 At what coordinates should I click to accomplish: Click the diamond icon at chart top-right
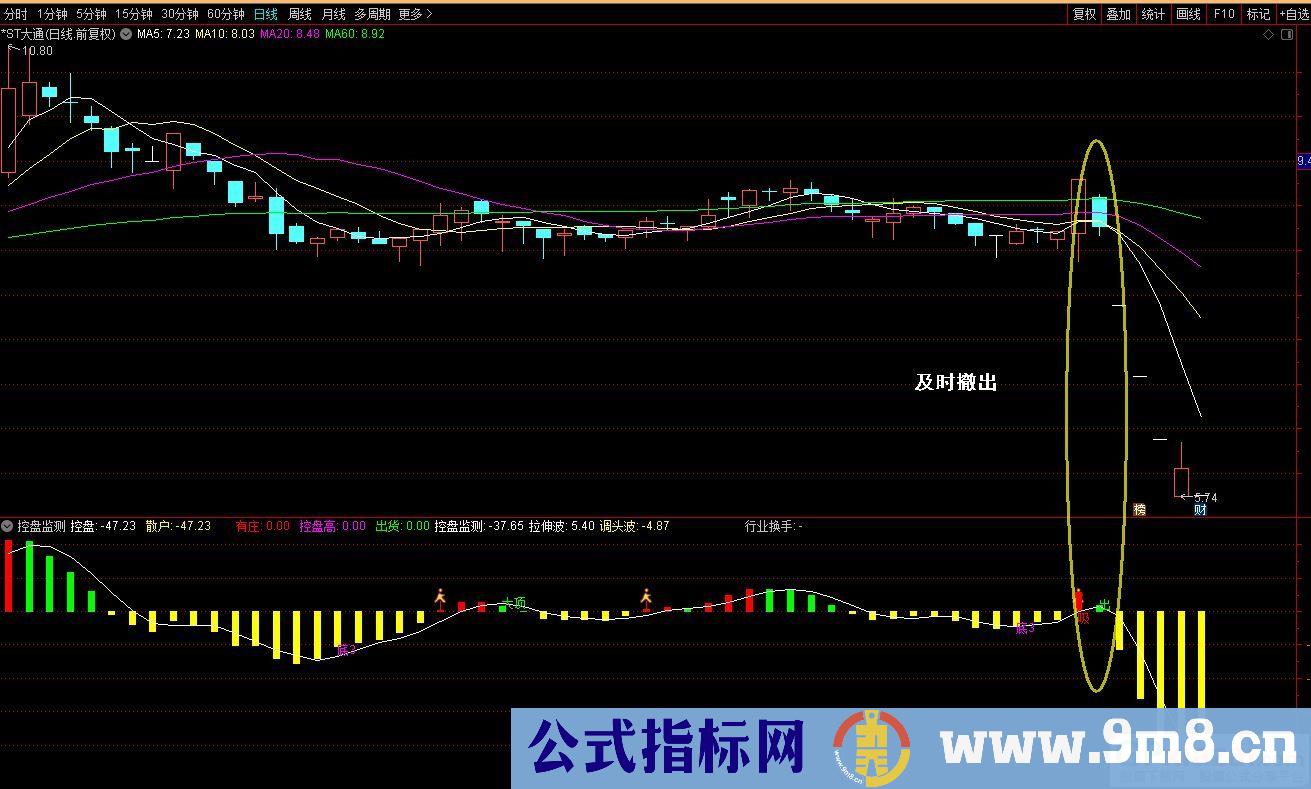tap(1269, 34)
